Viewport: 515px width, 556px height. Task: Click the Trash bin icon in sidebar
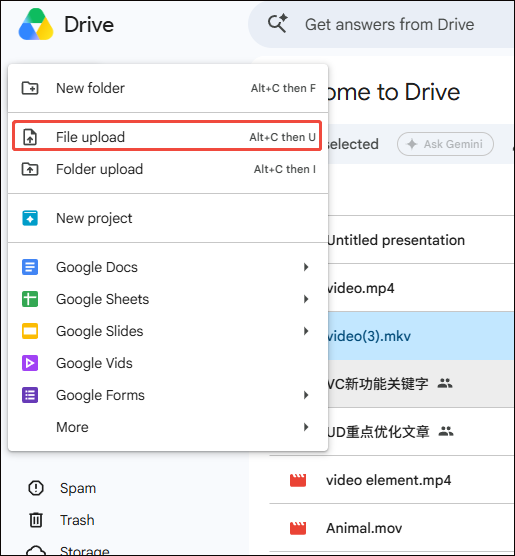[x=36, y=520]
